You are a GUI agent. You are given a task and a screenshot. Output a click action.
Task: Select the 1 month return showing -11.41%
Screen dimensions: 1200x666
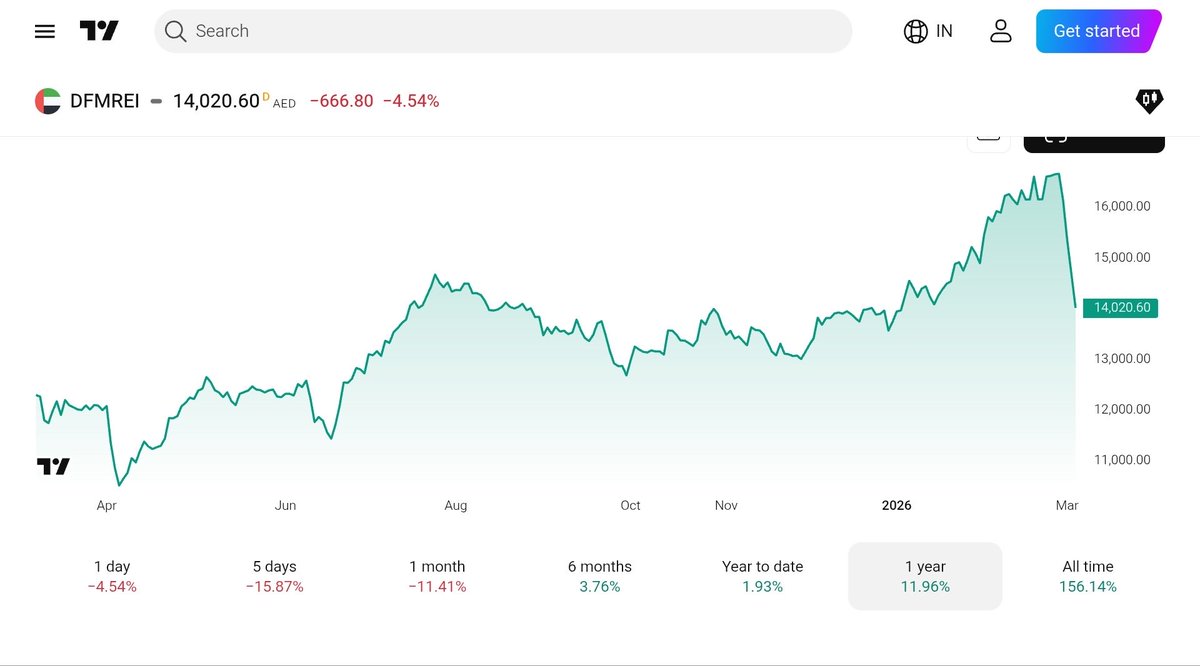click(x=437, y=576)
